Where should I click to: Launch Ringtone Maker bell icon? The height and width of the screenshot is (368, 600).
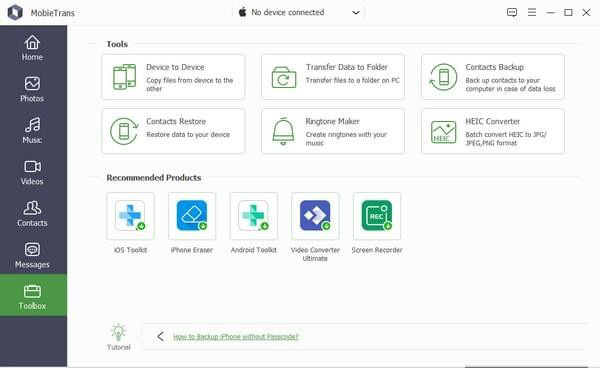[x=284, y=131]
